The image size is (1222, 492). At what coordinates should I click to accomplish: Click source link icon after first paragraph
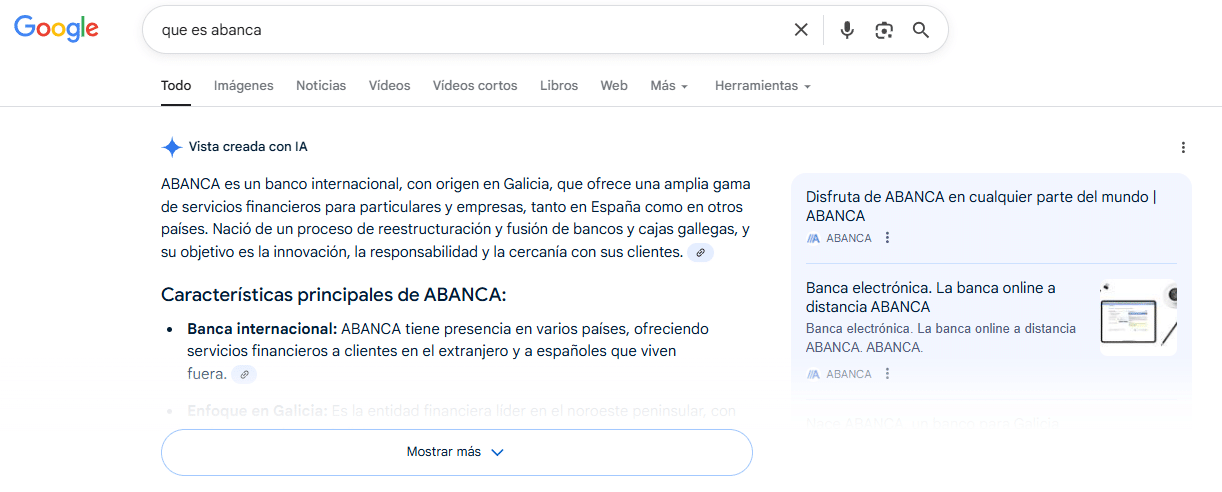[700, 253]
